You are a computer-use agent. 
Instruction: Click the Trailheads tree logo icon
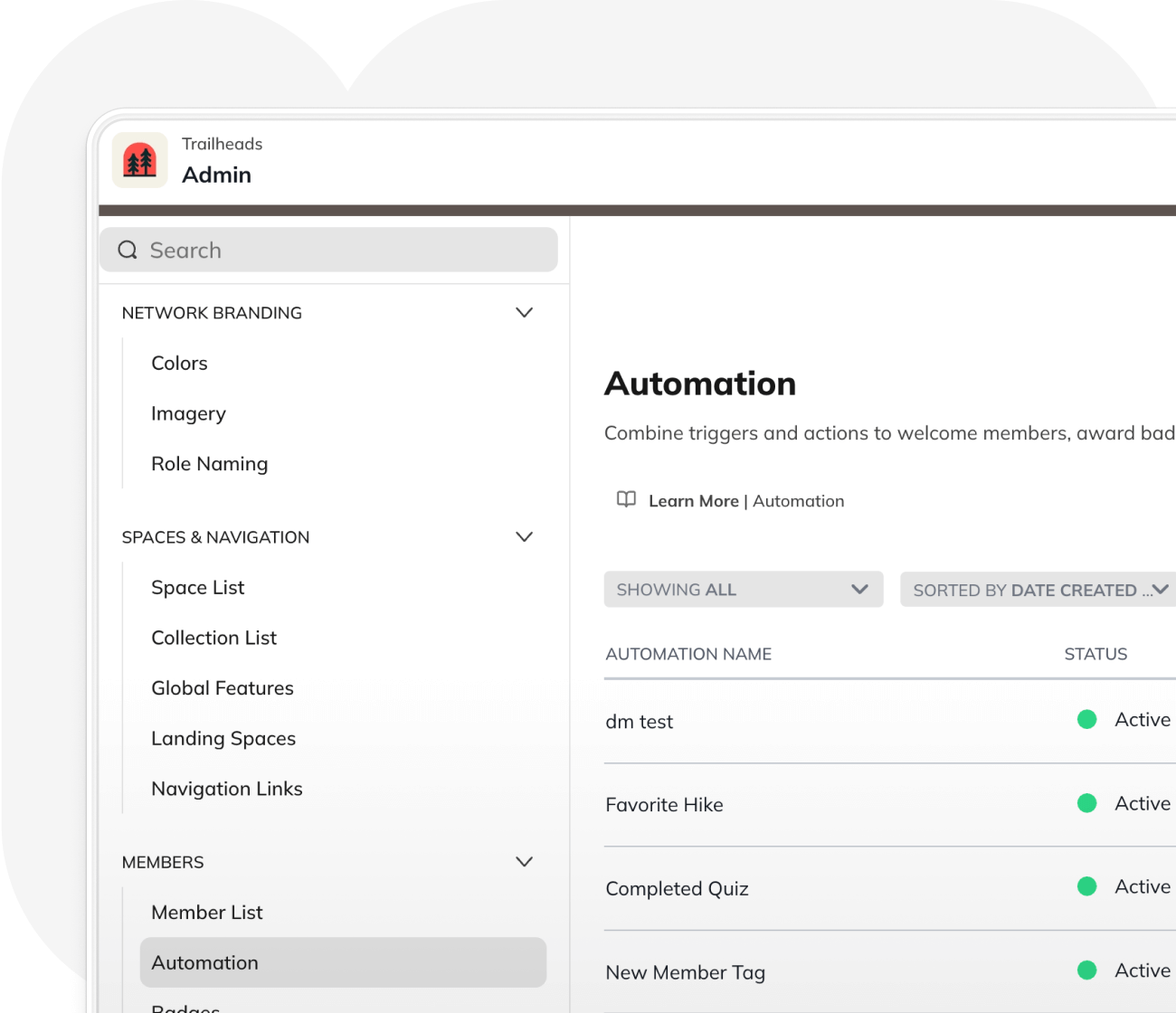(x=139, y=160)
